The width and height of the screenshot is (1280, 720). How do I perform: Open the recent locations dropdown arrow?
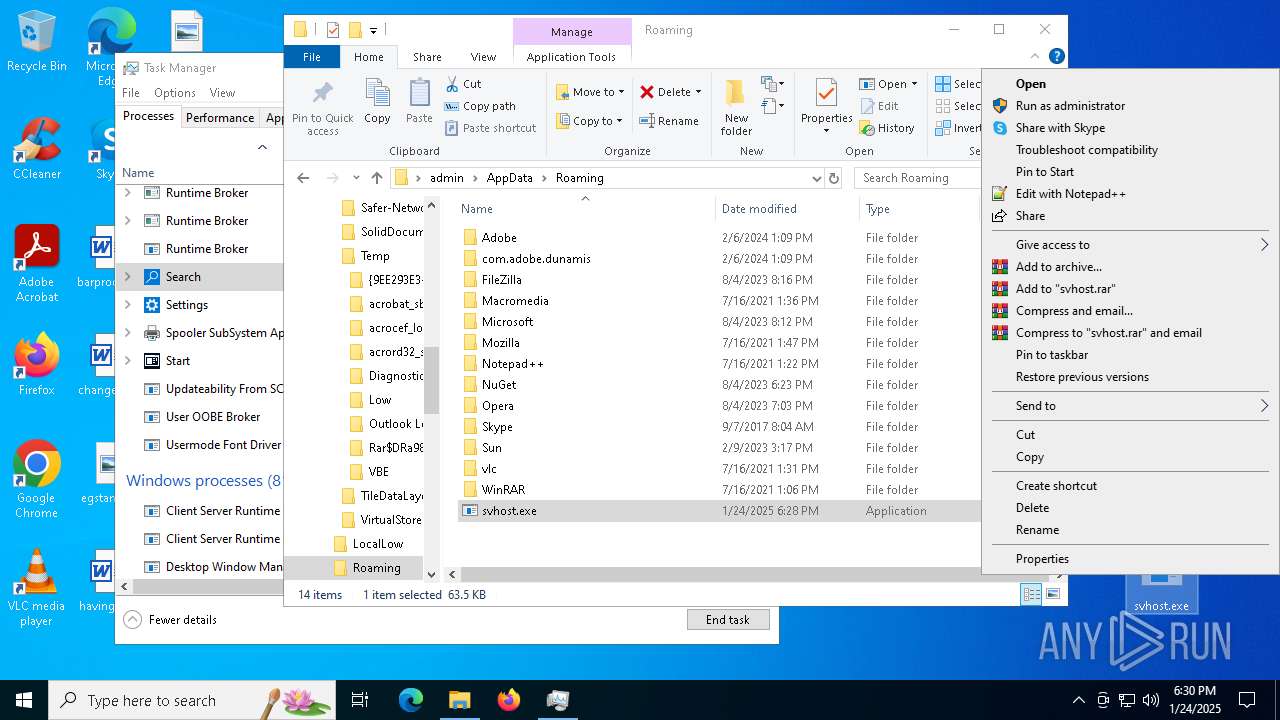[356, 178]
